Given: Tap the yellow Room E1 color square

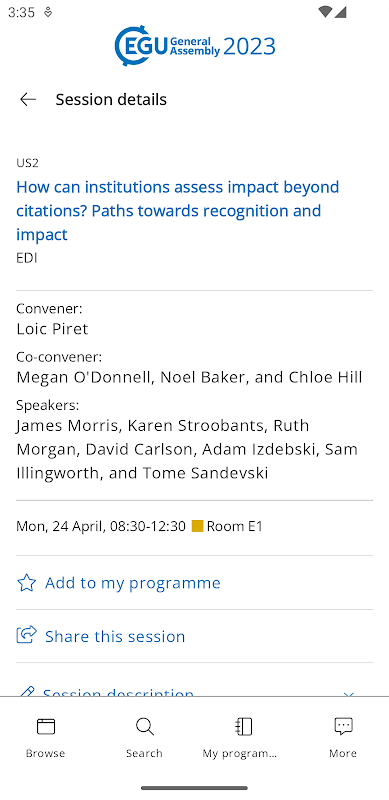Looking at the screenshot, I should [198, 526].
